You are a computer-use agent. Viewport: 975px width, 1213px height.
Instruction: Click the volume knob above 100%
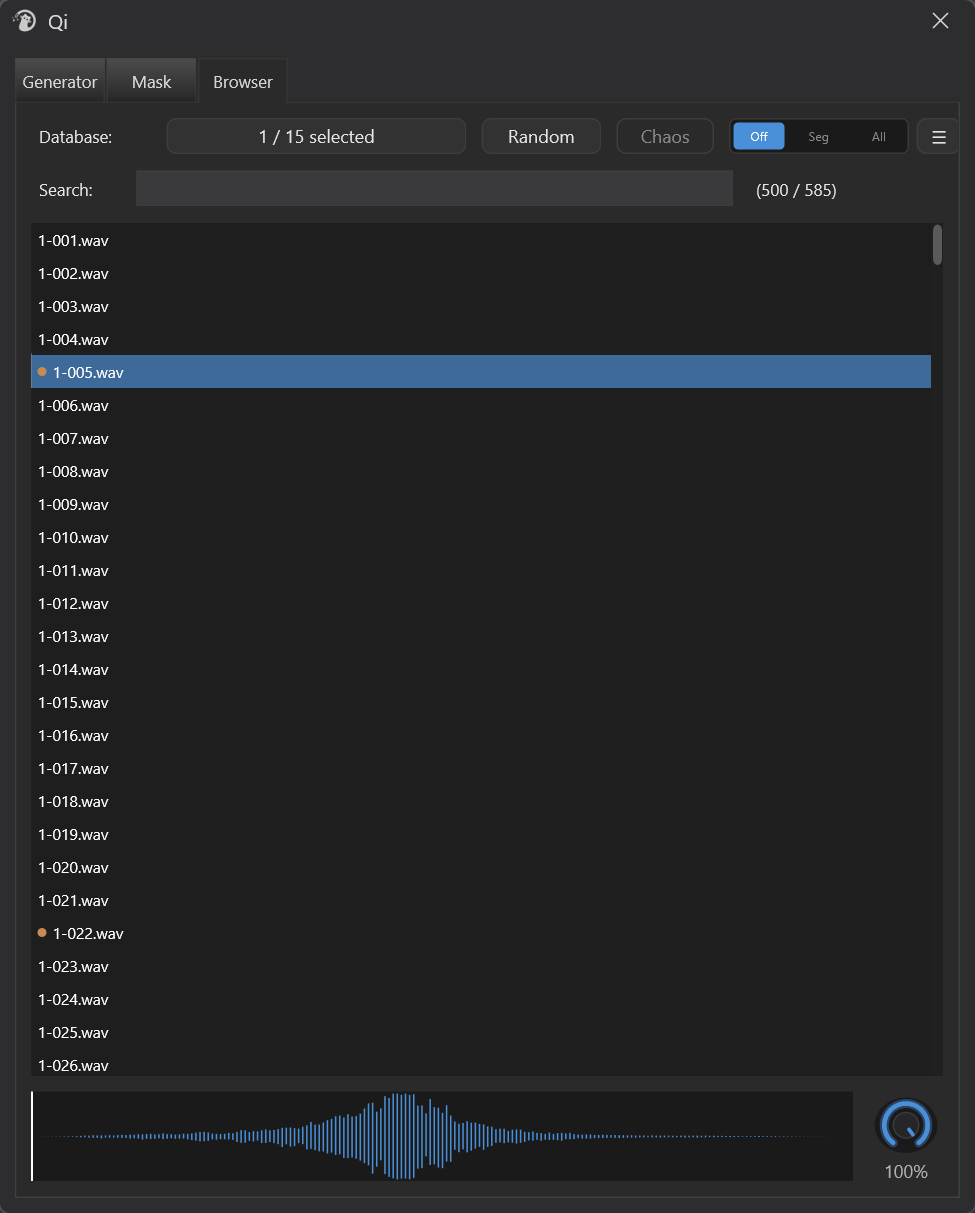[906, 1126]
